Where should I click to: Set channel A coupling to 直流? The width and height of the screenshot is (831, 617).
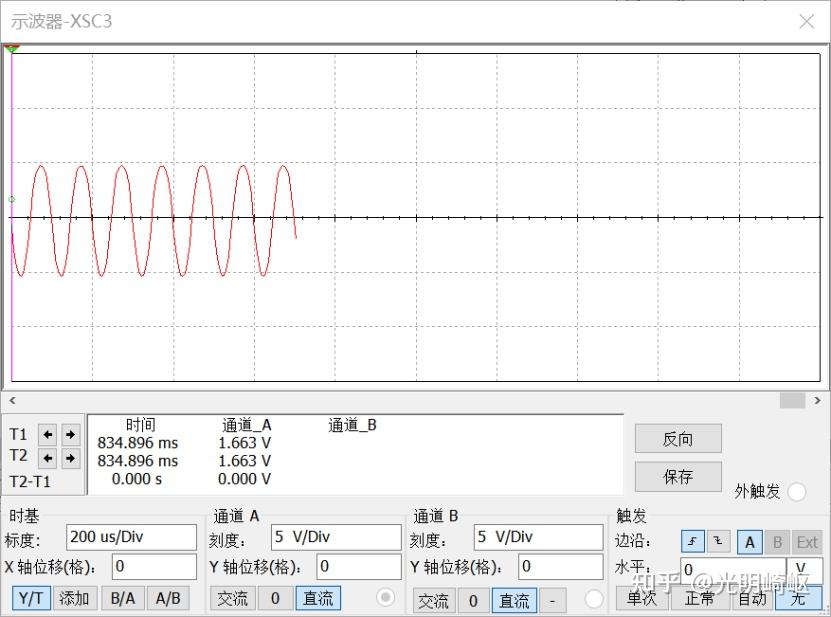(318, 598)
